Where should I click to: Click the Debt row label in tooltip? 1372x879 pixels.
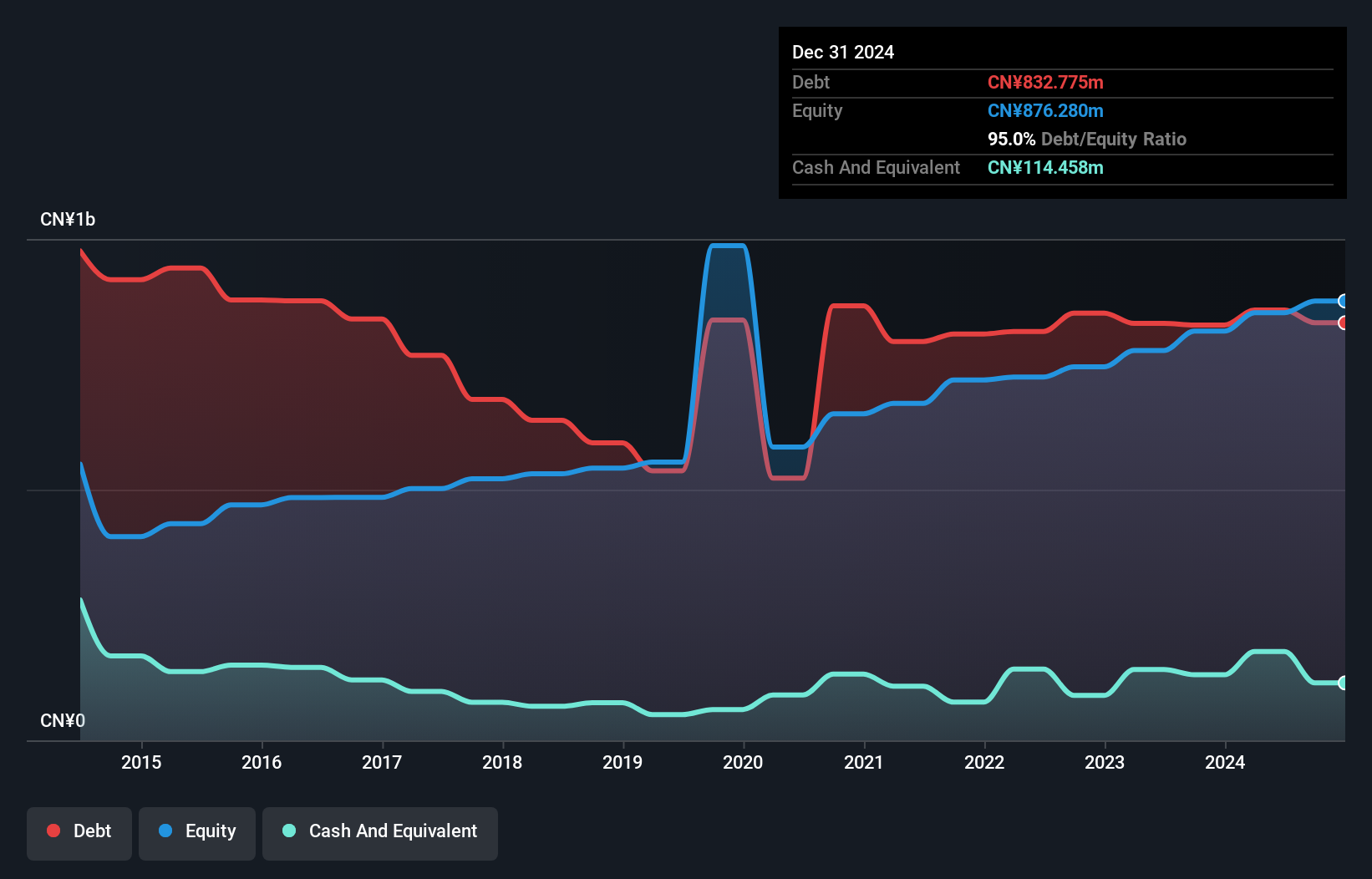(810, 82)
